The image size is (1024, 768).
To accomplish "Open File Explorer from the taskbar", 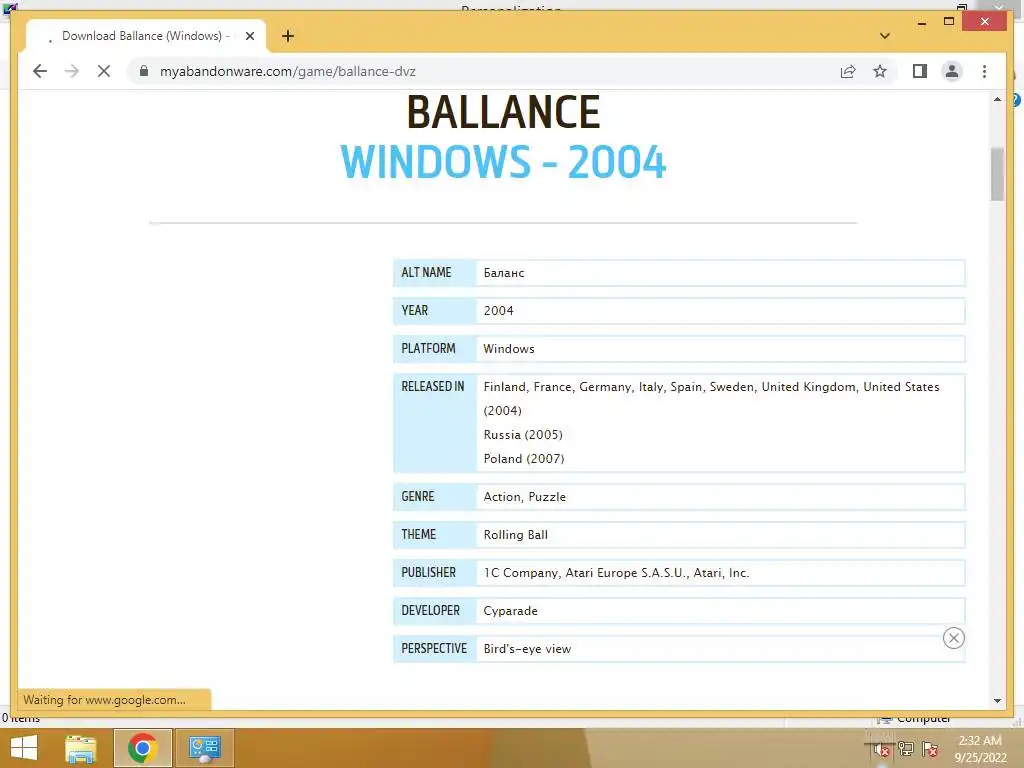I will [x=81, y=748].
